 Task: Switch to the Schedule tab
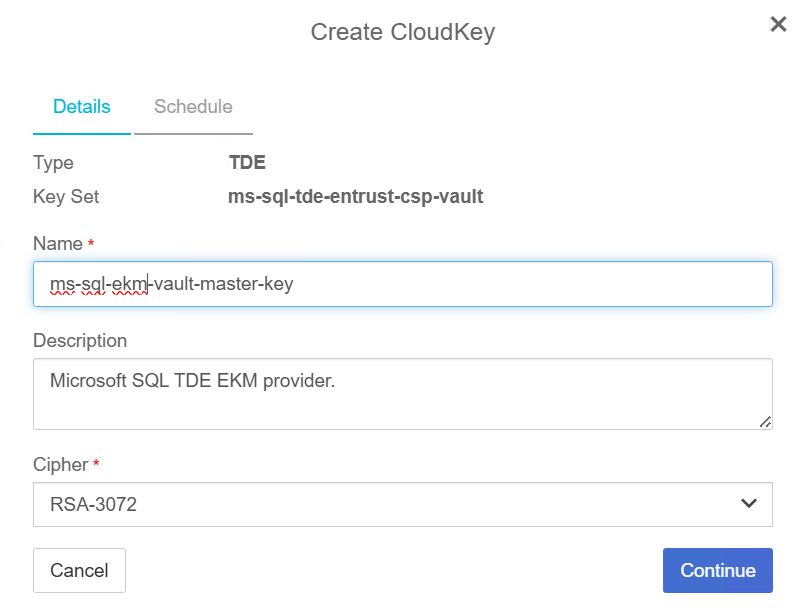(x=192, y=107)
